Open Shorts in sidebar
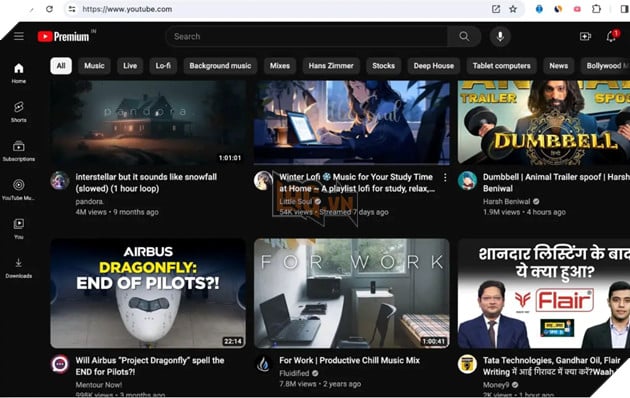 tap(18, 112)
